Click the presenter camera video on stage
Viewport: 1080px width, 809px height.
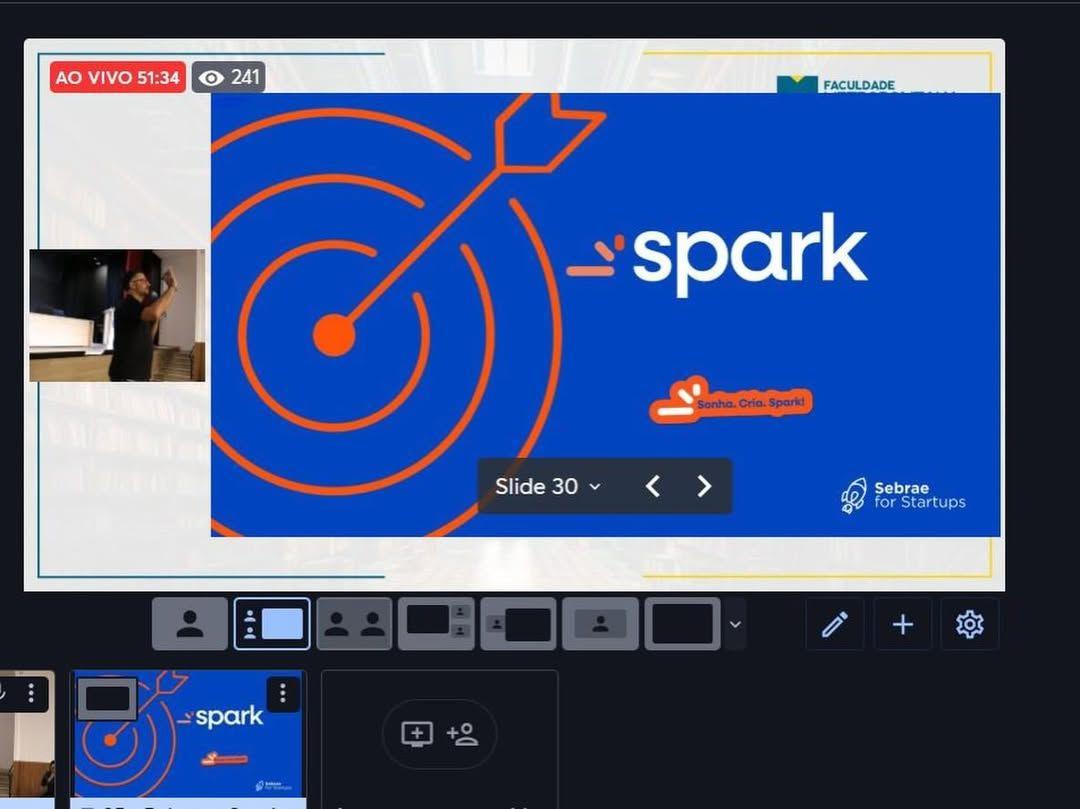(117, 315)
